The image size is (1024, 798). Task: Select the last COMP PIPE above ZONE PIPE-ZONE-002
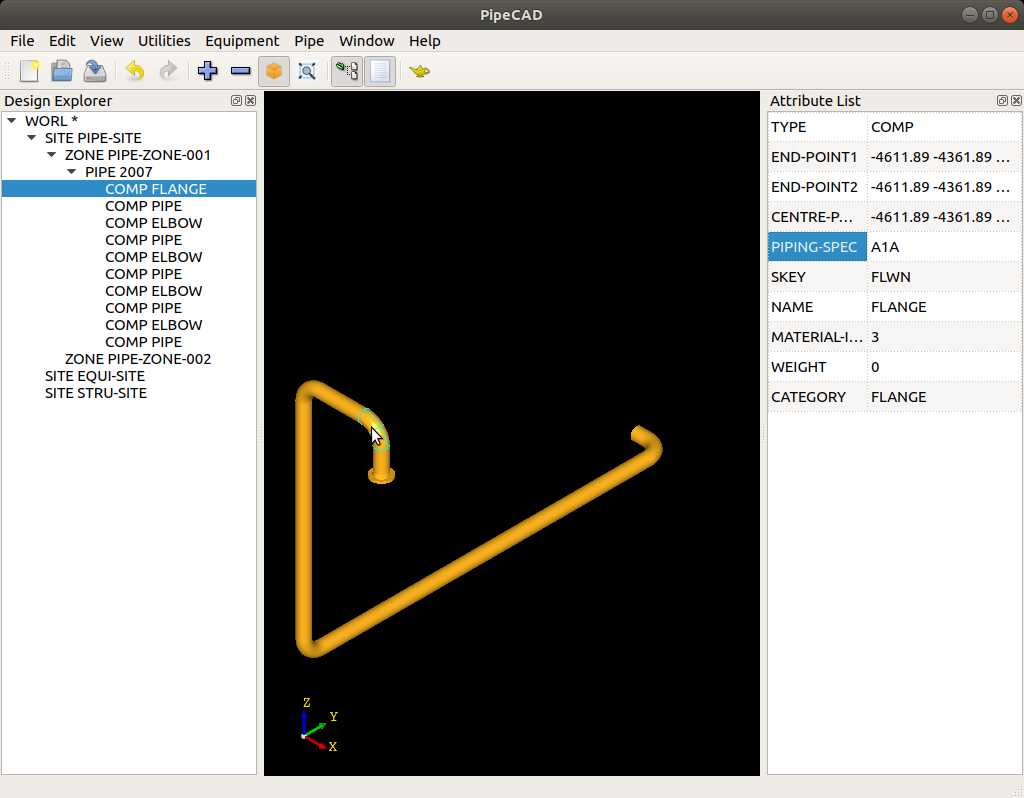[143, 342]
